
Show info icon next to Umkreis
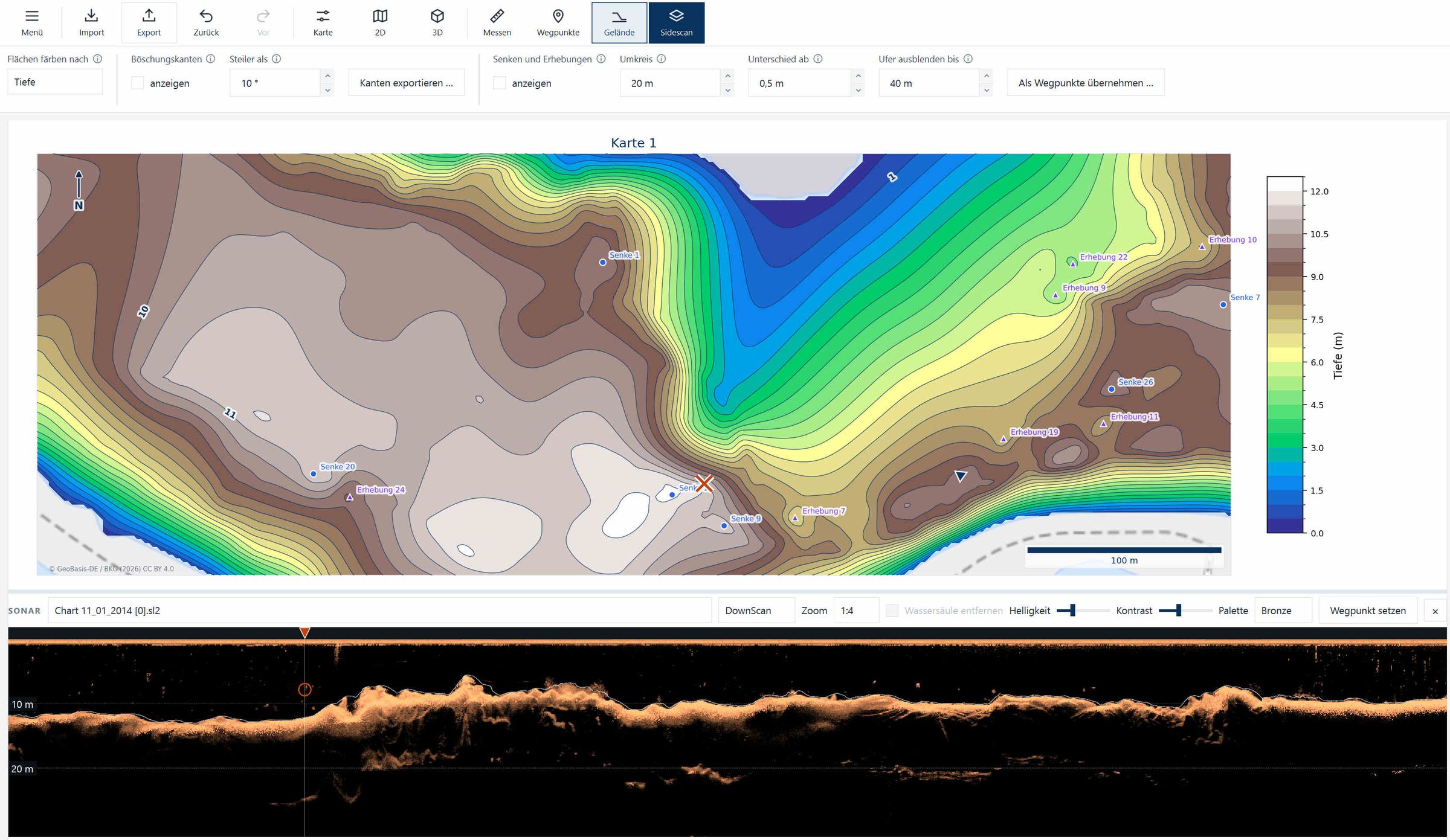(661, 59)
